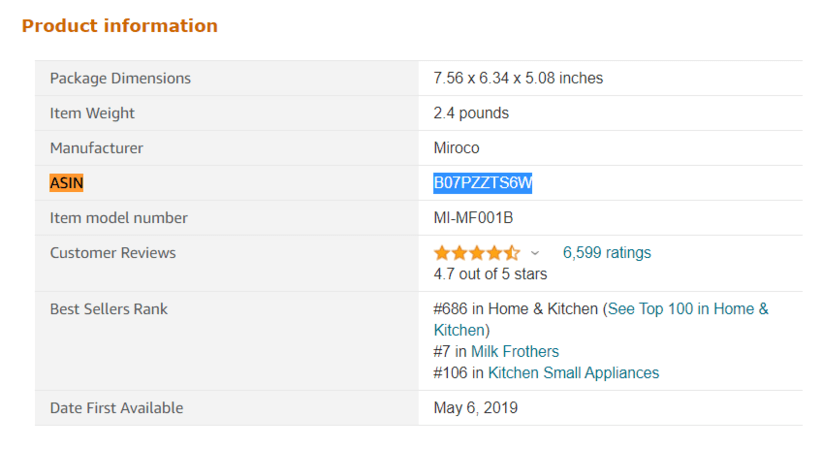Click the Item Weight label
The width and height of the screenshot is (823, 450).
click(92, 113)
